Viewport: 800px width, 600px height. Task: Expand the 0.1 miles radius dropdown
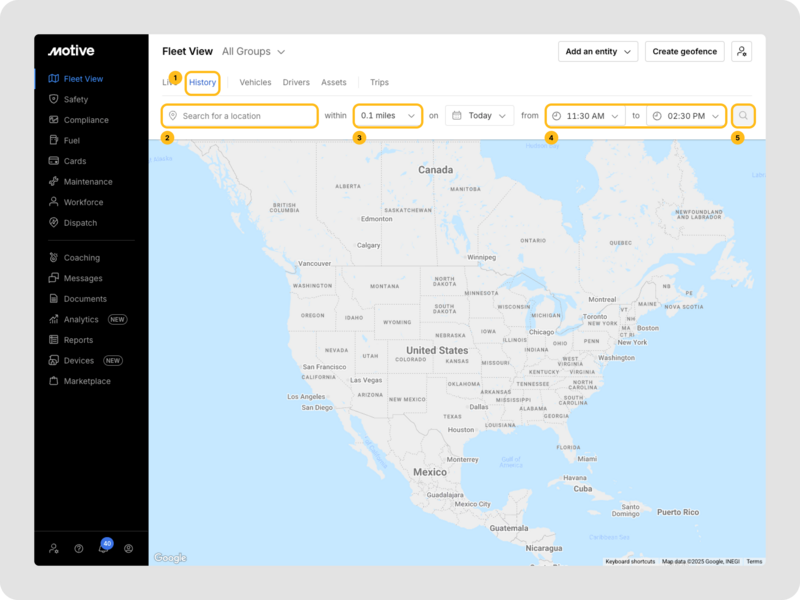point(388,116)
